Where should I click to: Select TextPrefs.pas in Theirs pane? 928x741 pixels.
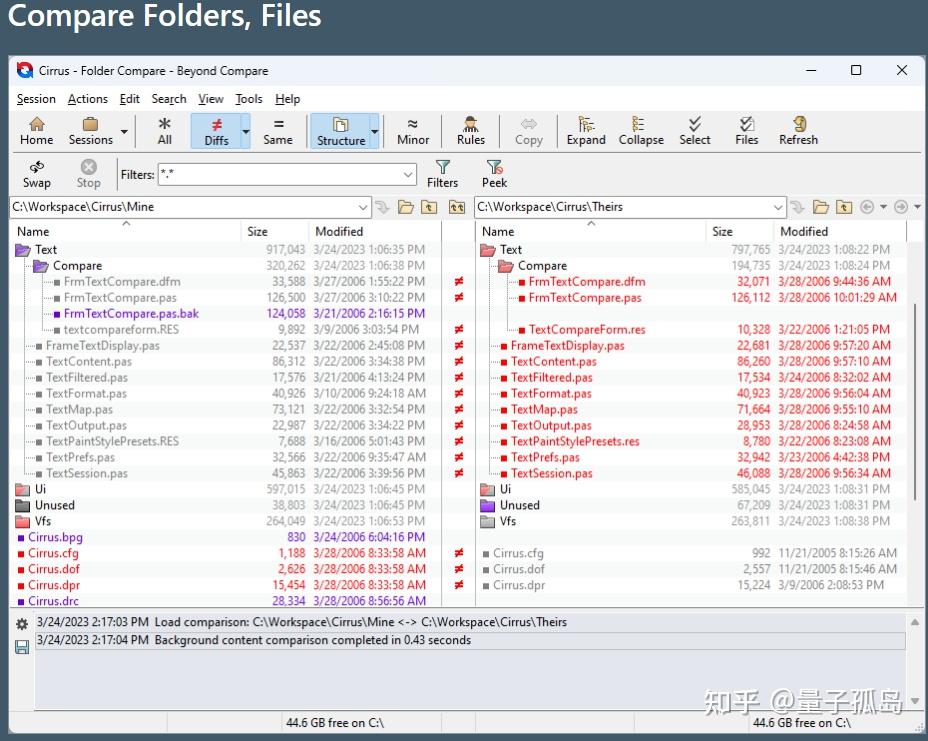coord(545,458)
